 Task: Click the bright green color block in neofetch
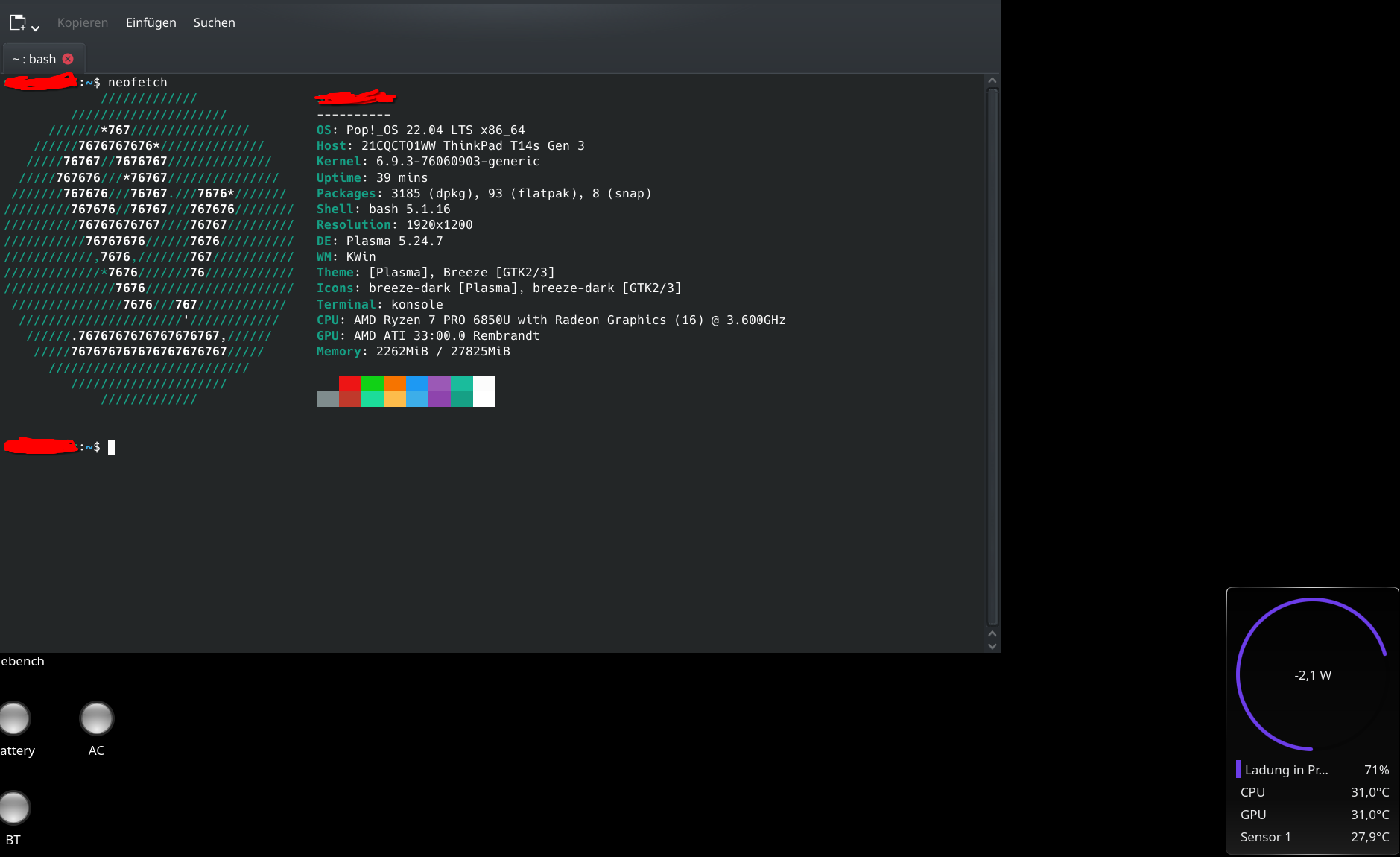373,383
